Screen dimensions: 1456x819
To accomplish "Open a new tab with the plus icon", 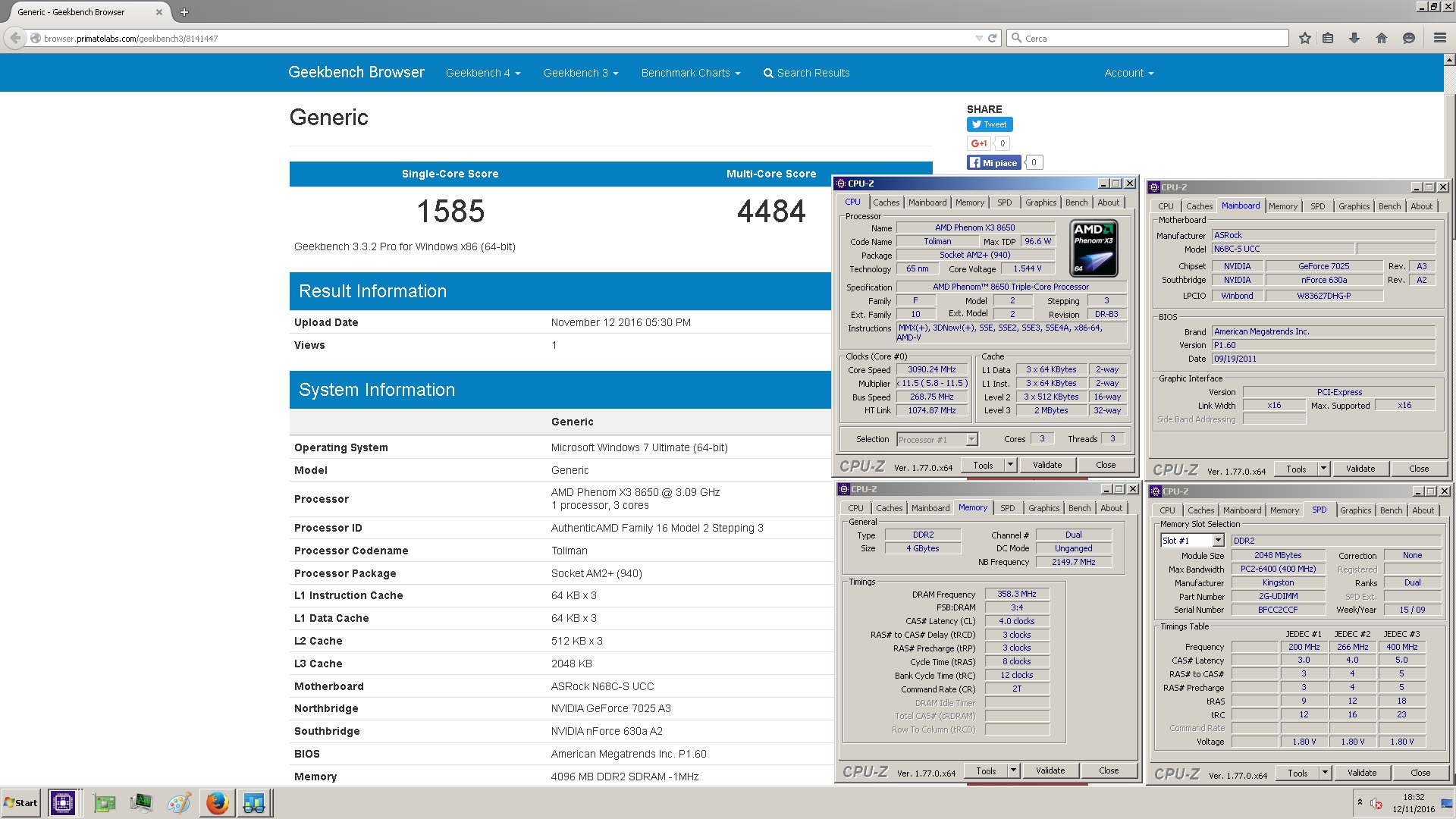I will tap(184, 12).
